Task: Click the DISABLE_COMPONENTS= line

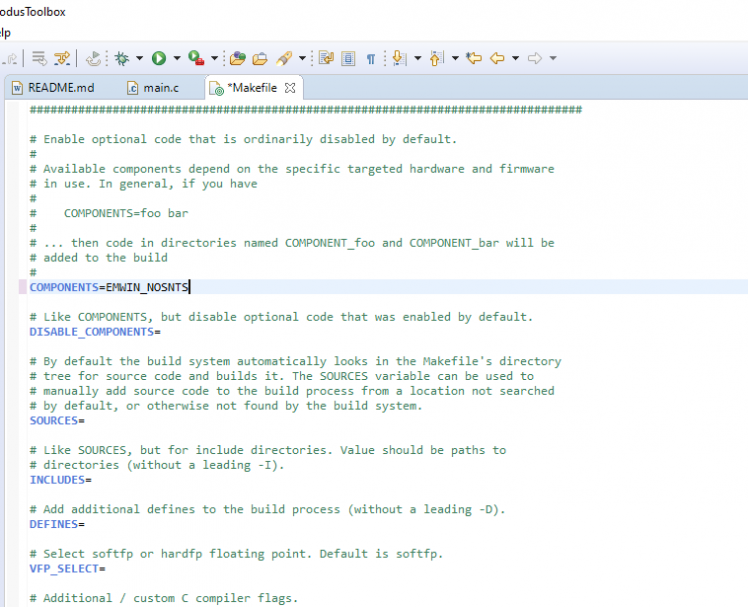Action: click(x=95, y=332)
